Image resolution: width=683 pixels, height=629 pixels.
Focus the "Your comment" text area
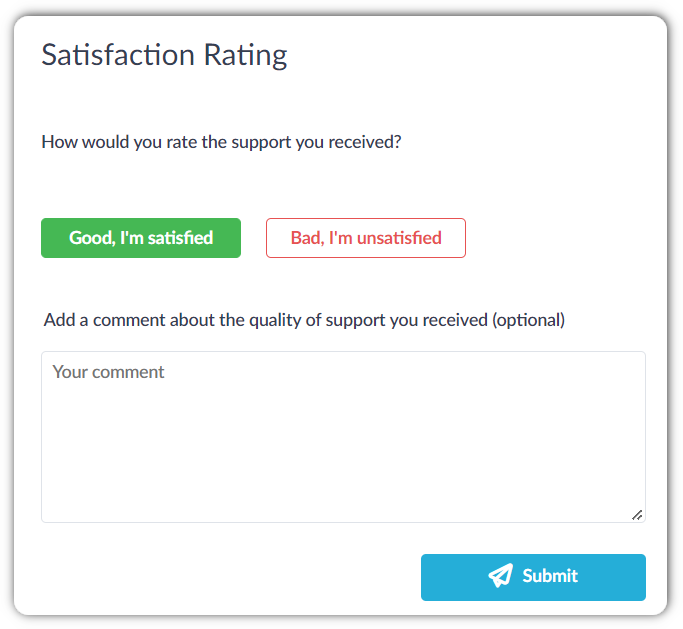coord(343,436)
